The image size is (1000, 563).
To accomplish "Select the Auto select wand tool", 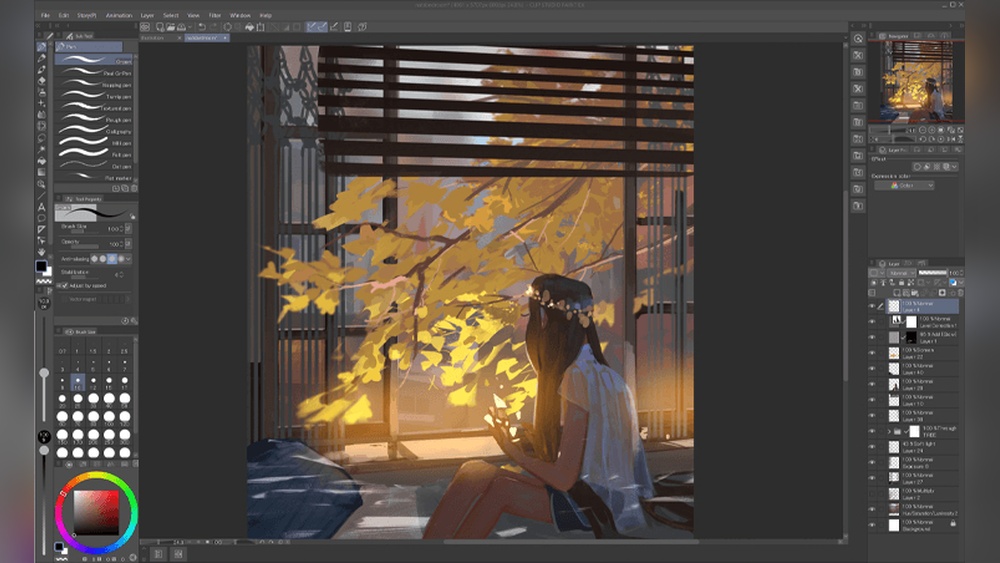I will tap(41, 149).
